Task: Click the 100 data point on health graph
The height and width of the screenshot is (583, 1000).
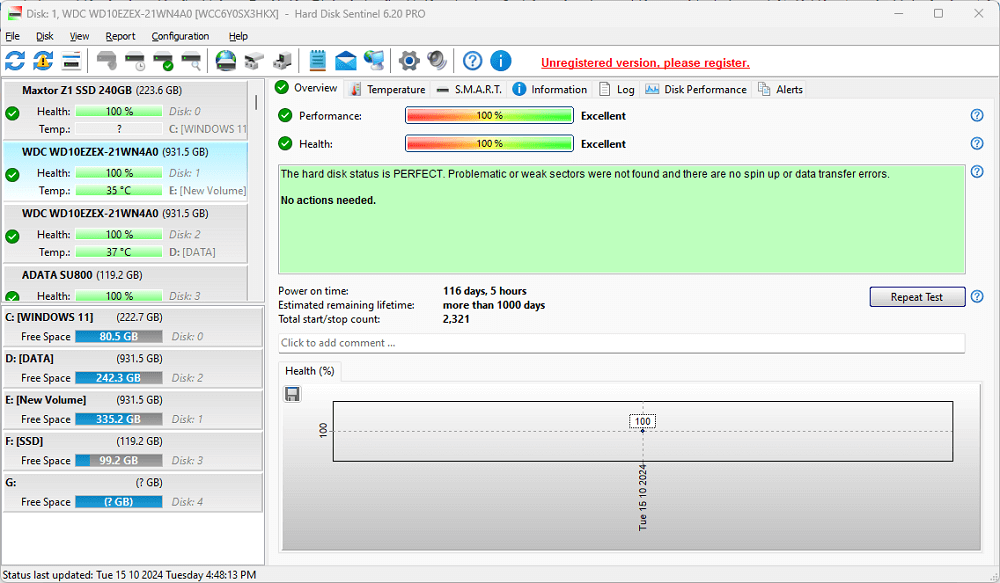Action: tap(643, 431)
